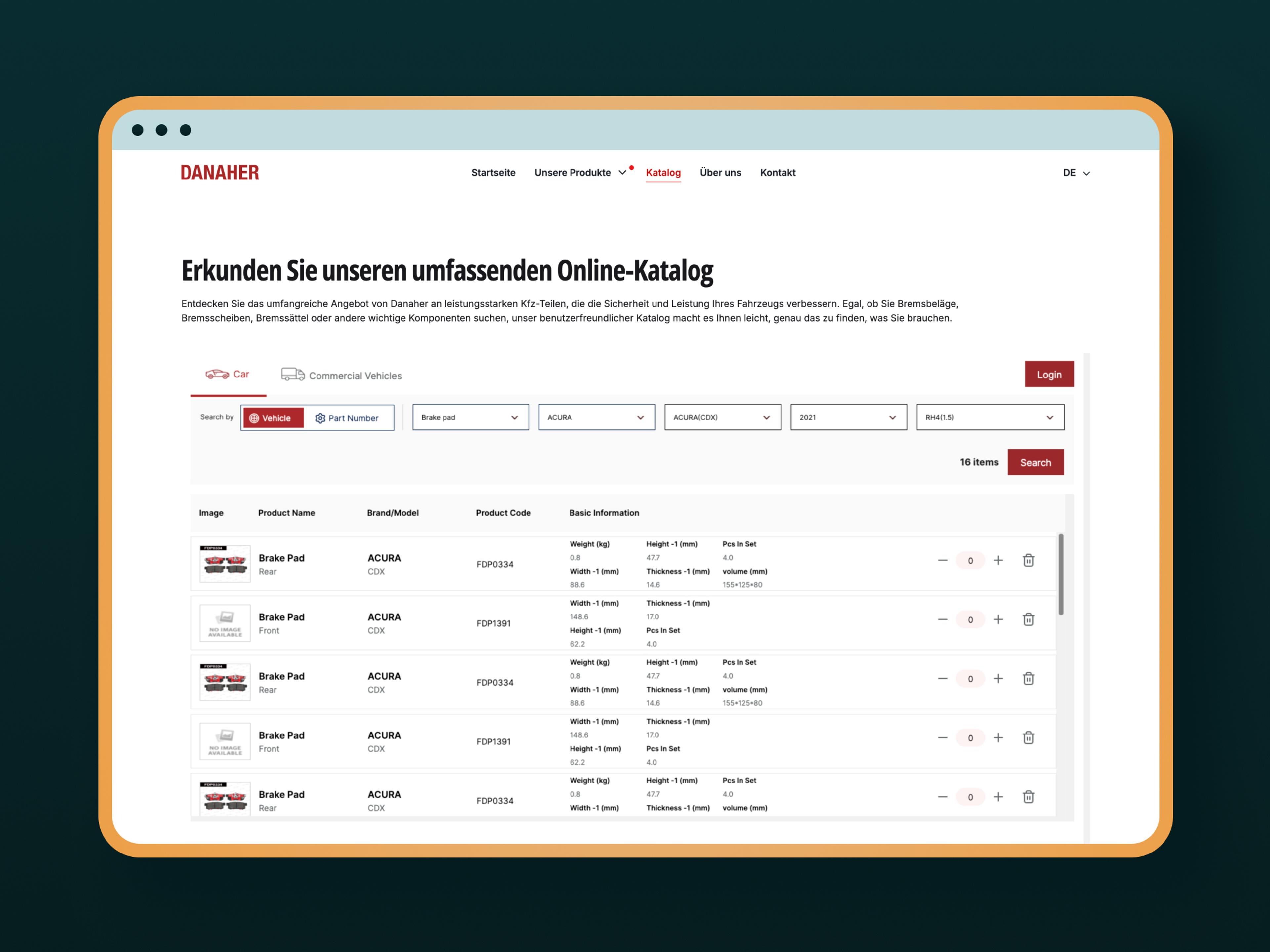This screenshot has height=952, width=1270.
Task: Click the DANAHER logo
Action: pos(220,173)
